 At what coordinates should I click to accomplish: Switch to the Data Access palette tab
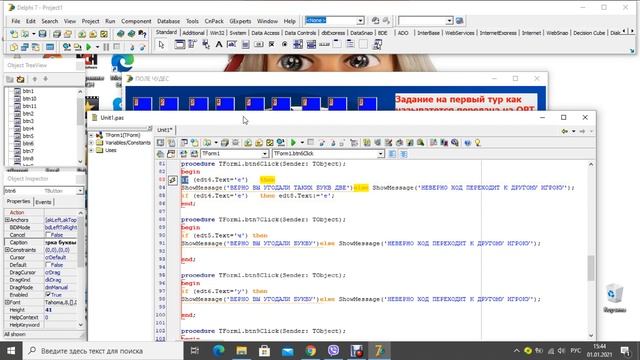[265, 33]
